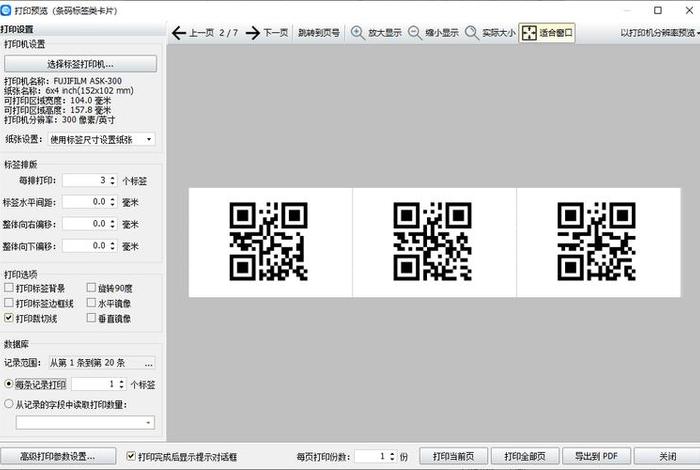Click the middle QR code label in preview
The width and height of the screenshot is (700, 470).
(x=433, y=241)
